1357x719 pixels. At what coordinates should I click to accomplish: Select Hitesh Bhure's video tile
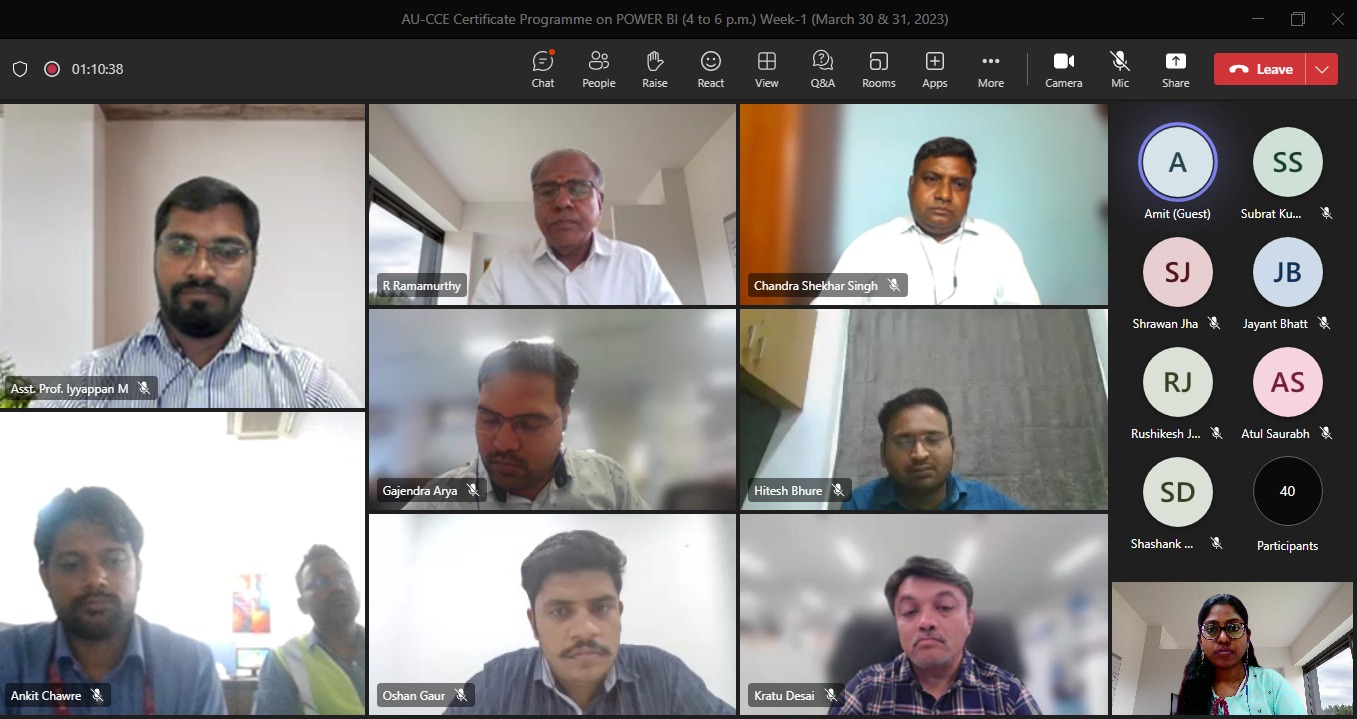(x=924, y=409)
